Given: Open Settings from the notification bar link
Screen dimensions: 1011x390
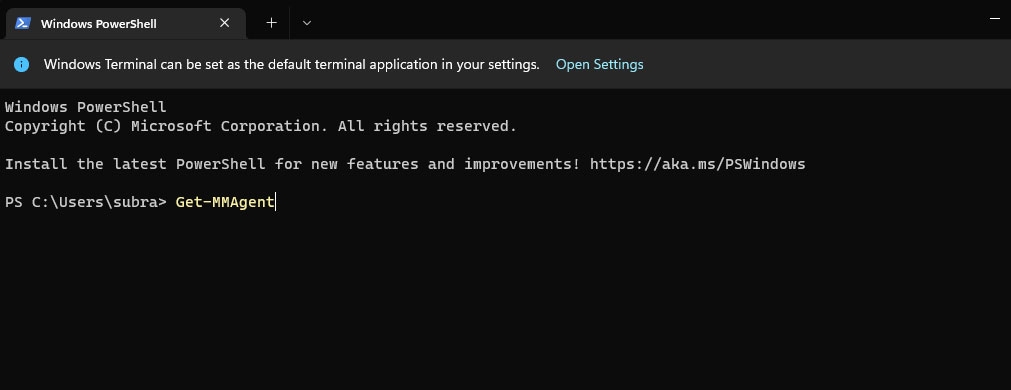Looking at the screenshot, I should coord(600,64).
